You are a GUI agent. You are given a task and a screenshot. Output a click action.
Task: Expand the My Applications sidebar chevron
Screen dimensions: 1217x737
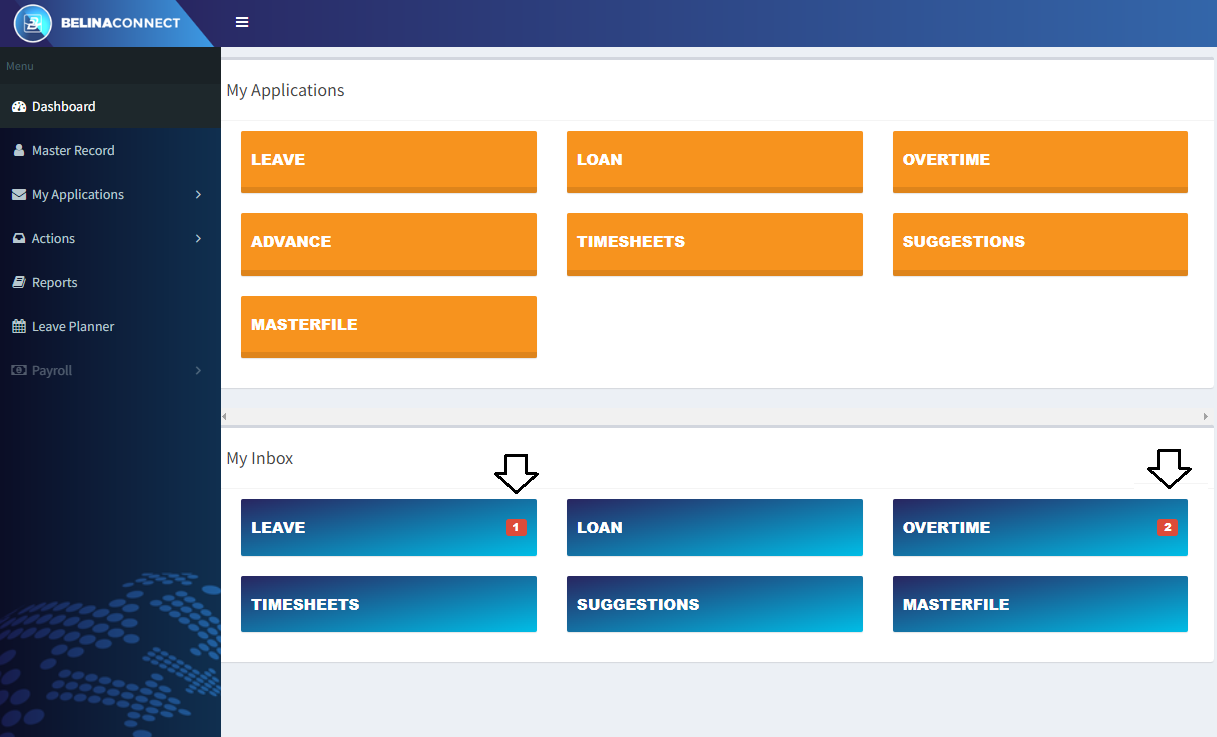[x=198, y=194]
